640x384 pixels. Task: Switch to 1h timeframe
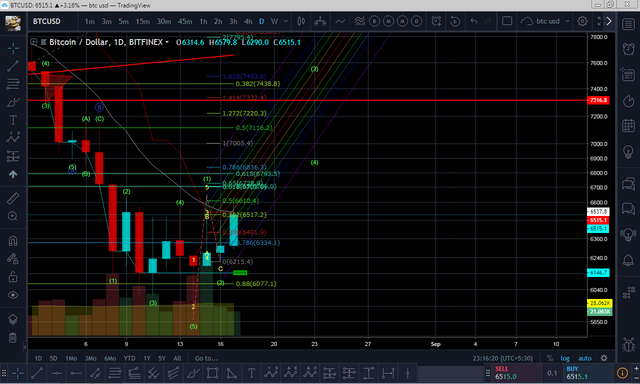tap(203, 21)
